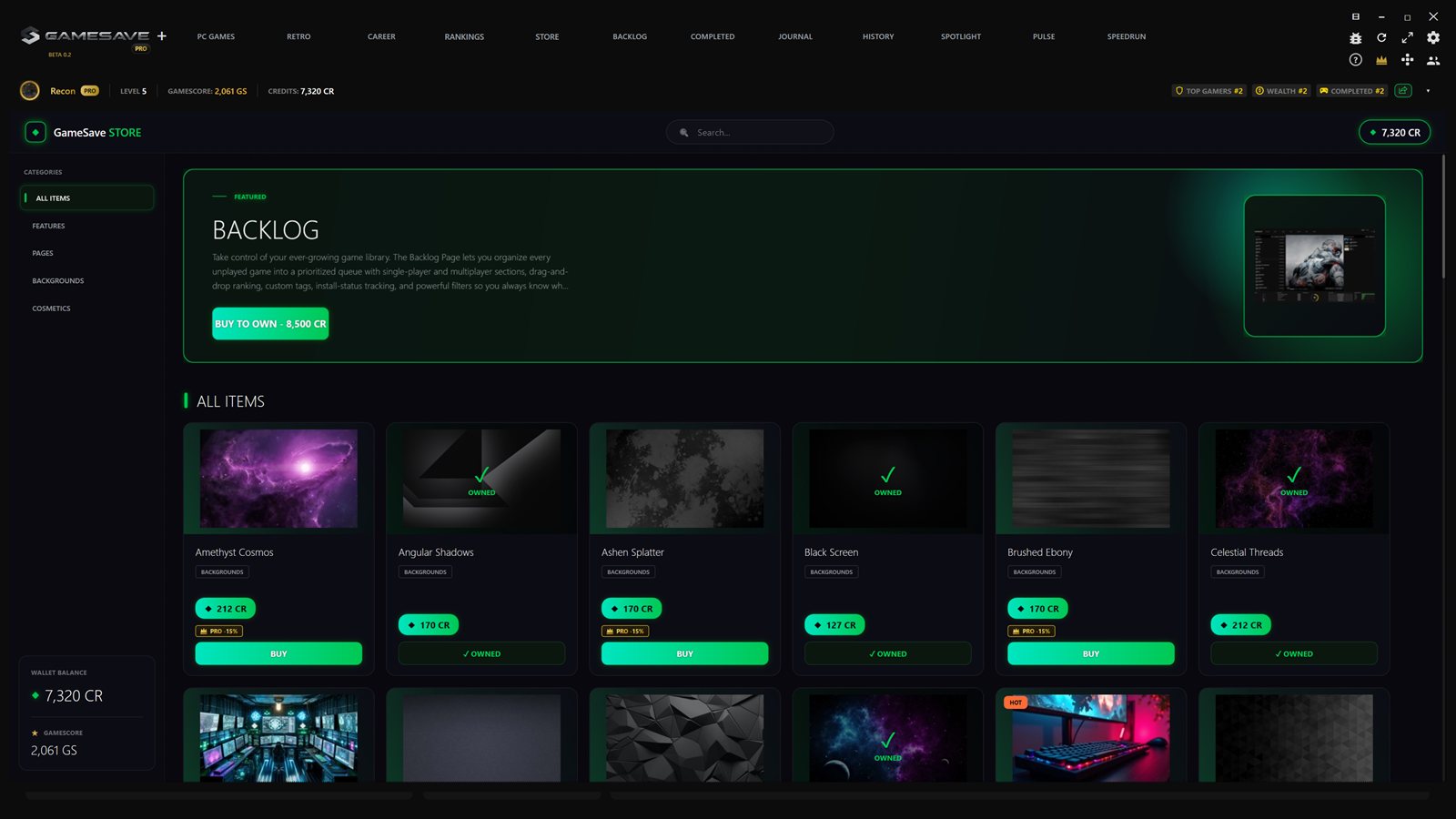Click the green share profile icon
Image resolution: width=1456 pixels, height=819 pixels.
[1403, 91]
